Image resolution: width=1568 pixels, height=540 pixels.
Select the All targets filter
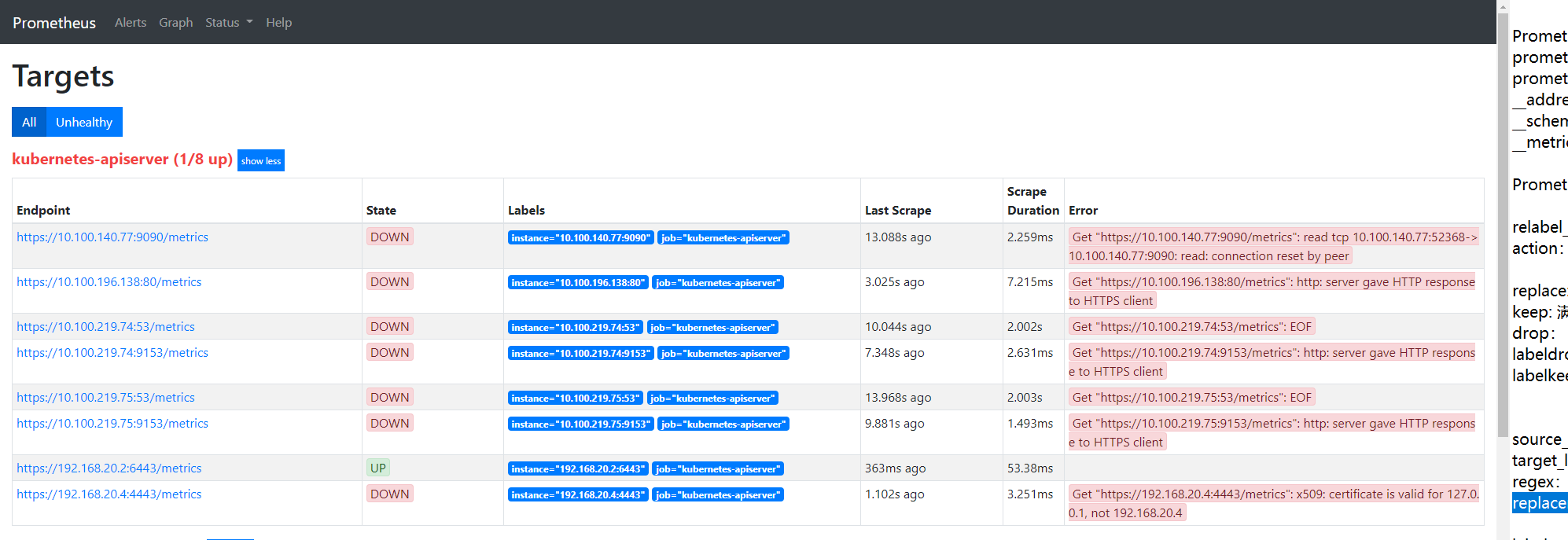[x=29, y=122]
